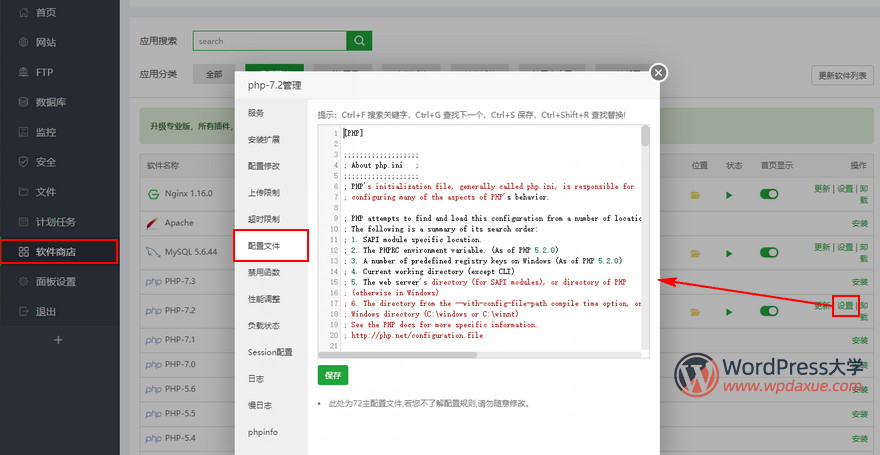This screenshot has width=880, height=455.
Task: Open the MySQL 5.6.44 folder location icon
Action: [x=695, y=253]
